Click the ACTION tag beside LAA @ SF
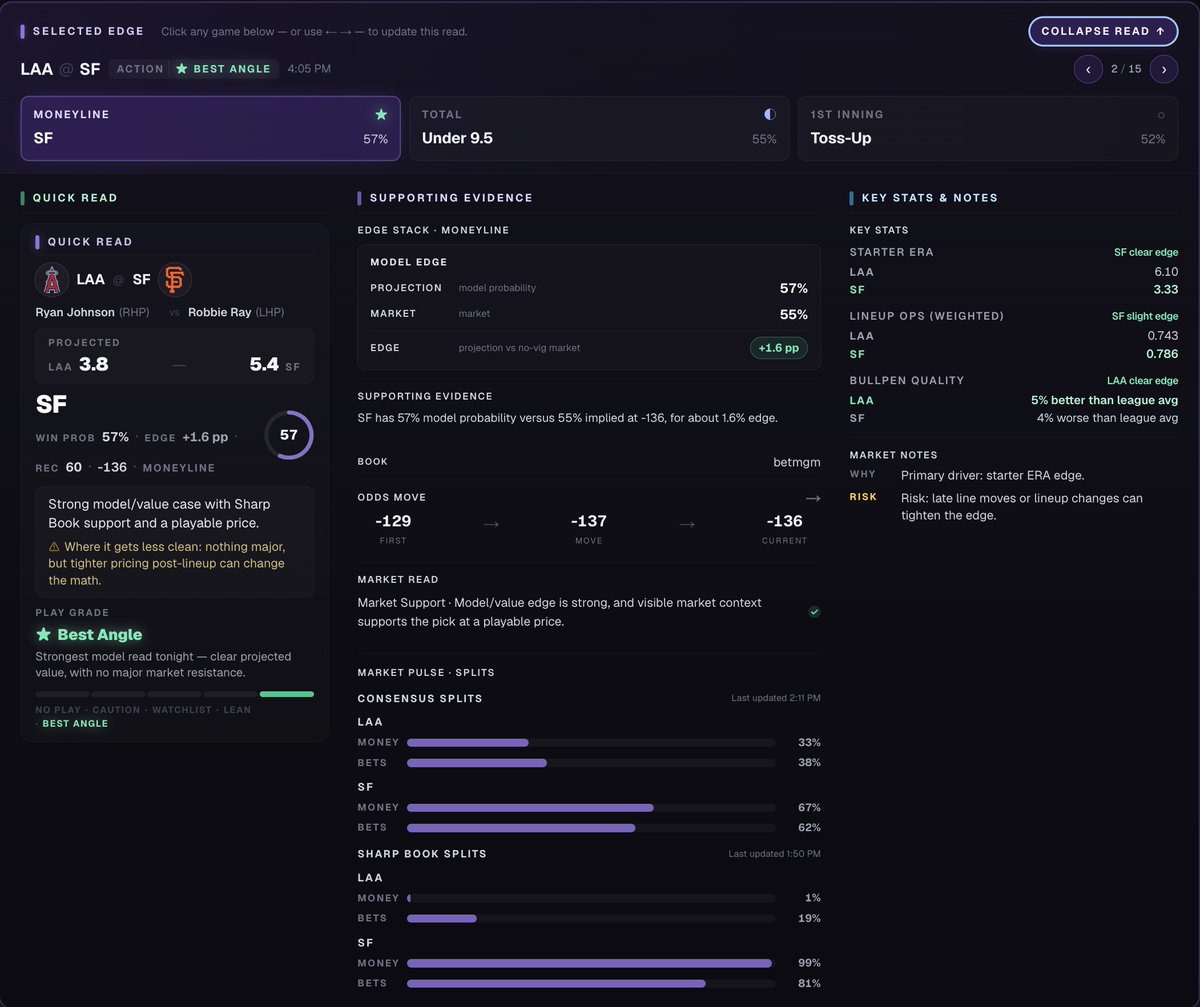The width and height of the screenshot is (1200, 1007). pyautogui.click(x=140, y=69)
